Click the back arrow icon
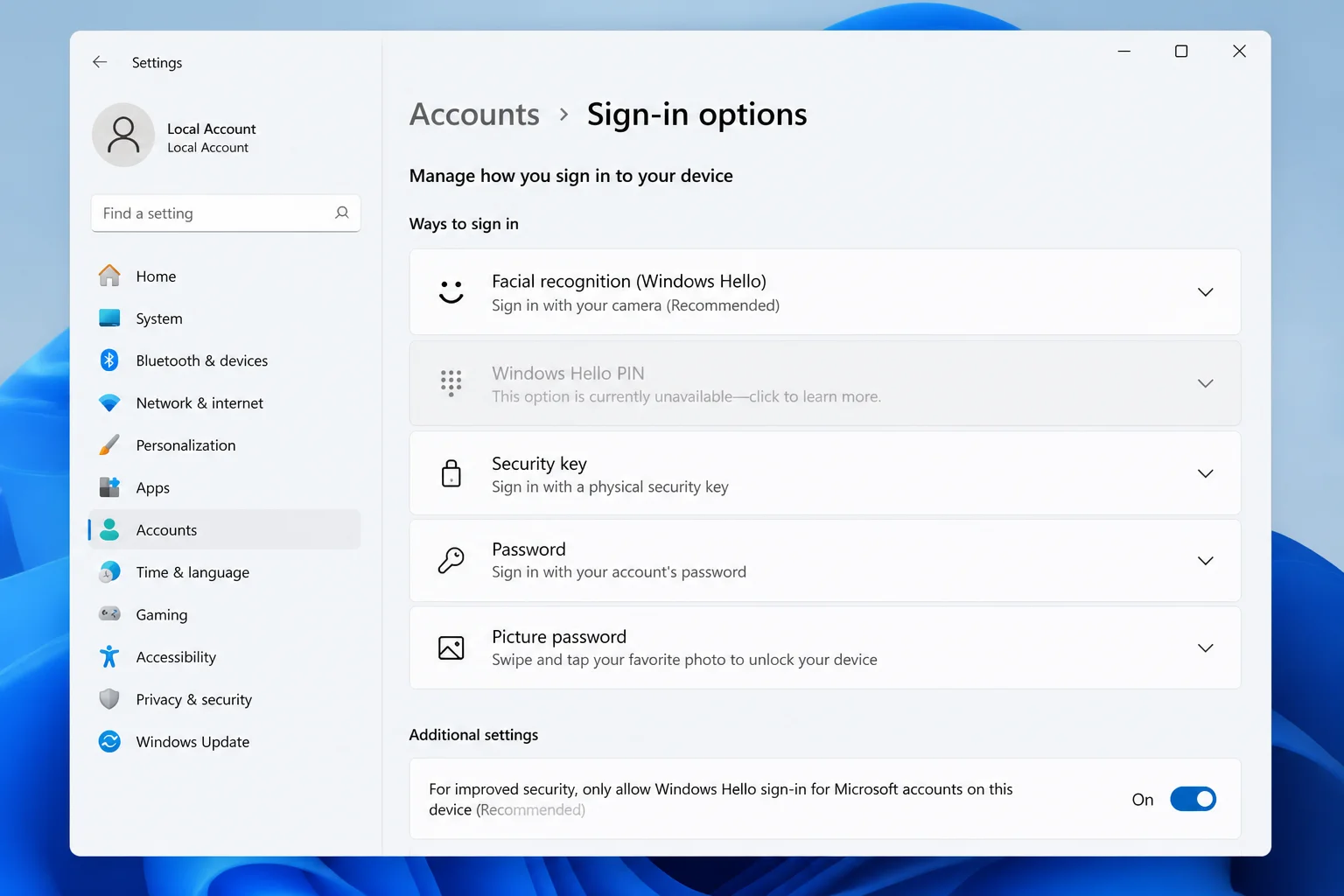 click(x=100, y=62)
